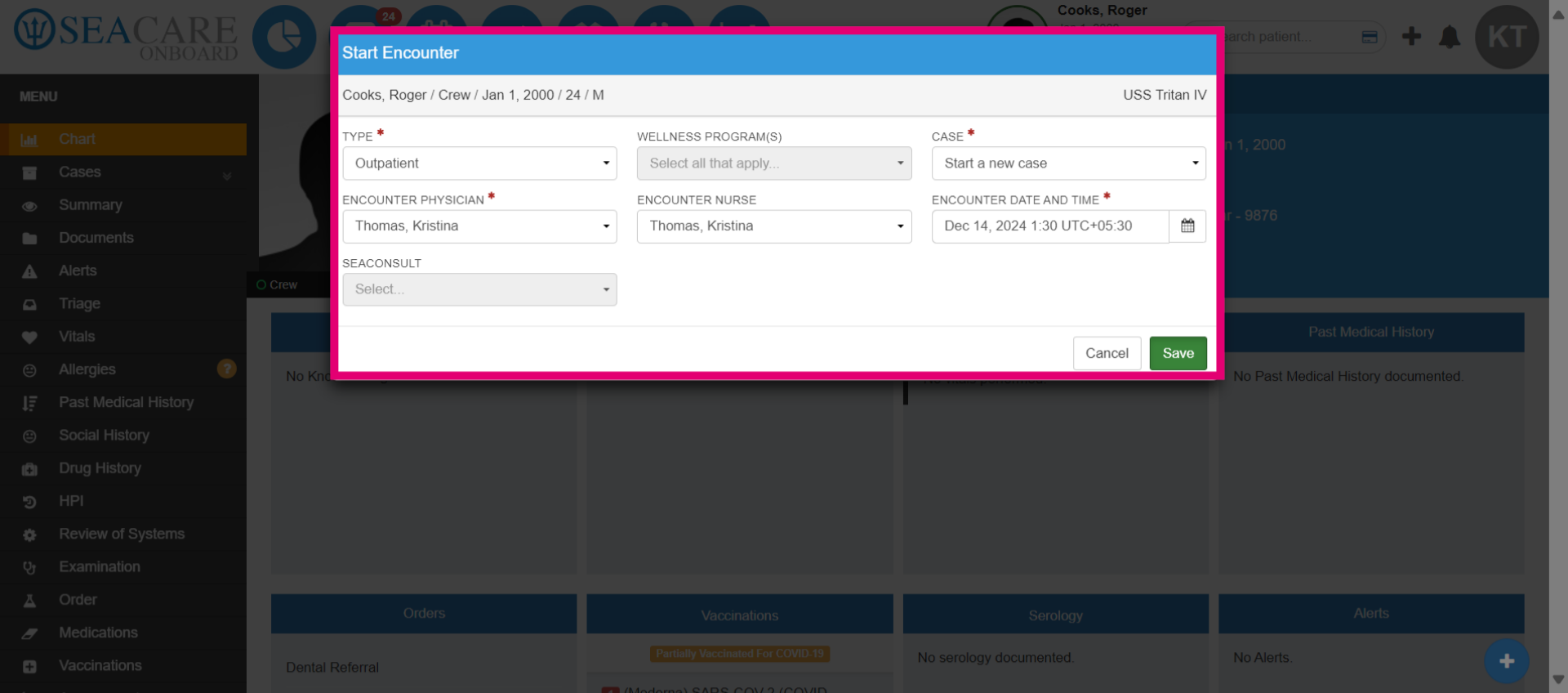Click the Serology panel header
The image size is (1568, 693).
tap(1055, 615)
